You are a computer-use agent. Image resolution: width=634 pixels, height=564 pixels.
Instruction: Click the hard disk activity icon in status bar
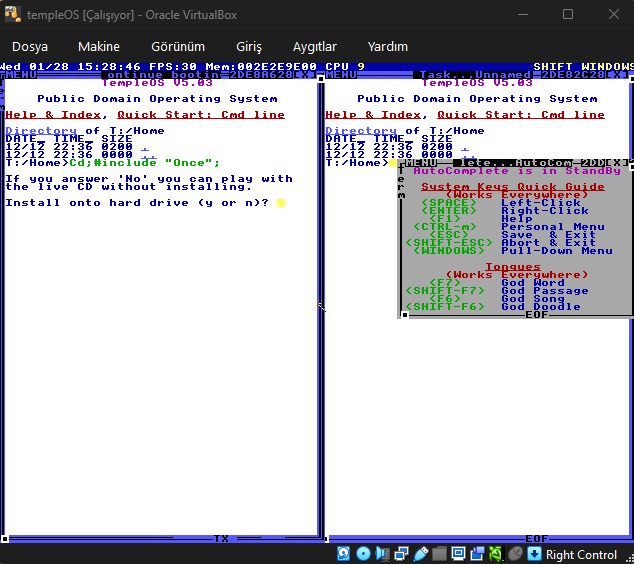344,553
